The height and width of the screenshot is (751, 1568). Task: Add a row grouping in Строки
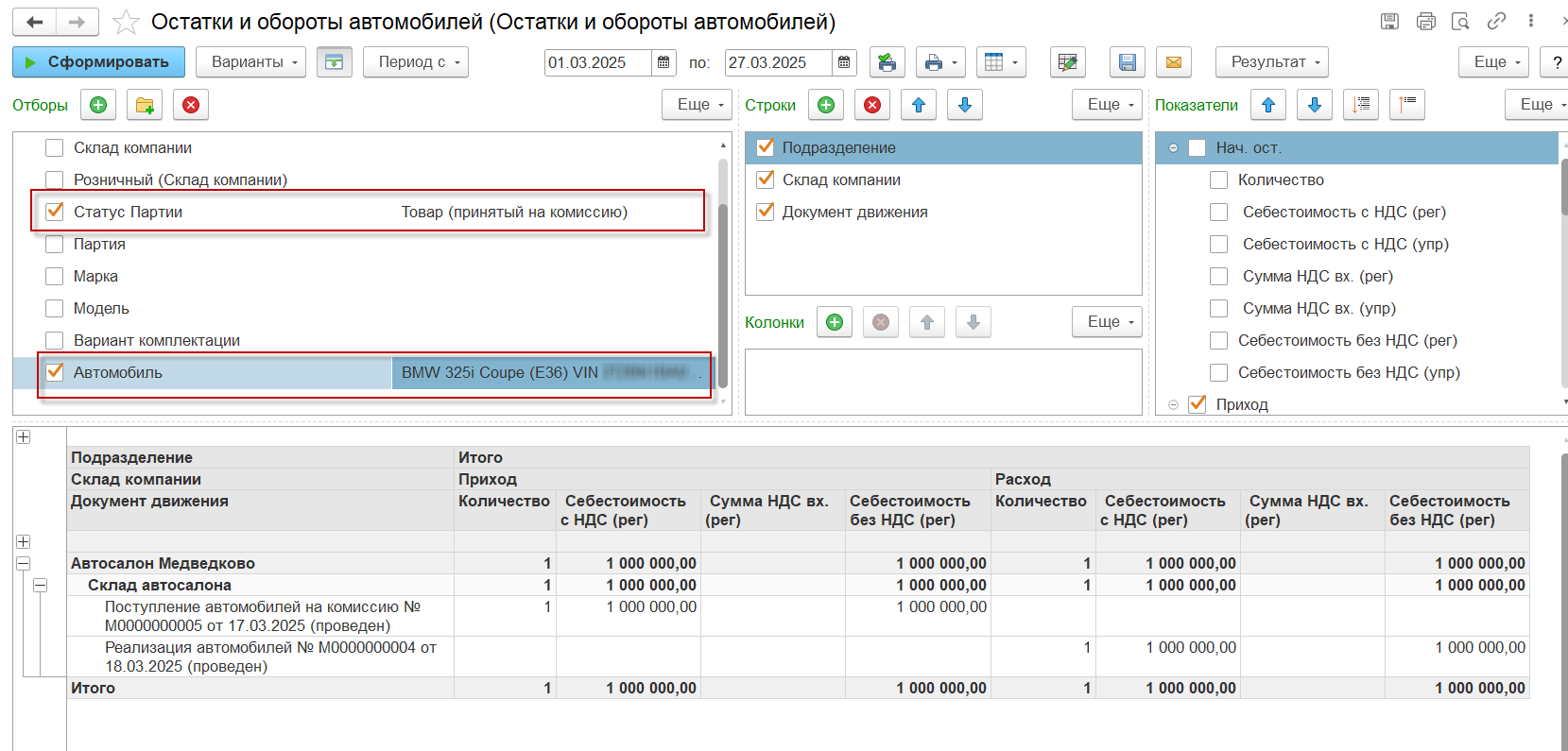click(x=826, y=105)
